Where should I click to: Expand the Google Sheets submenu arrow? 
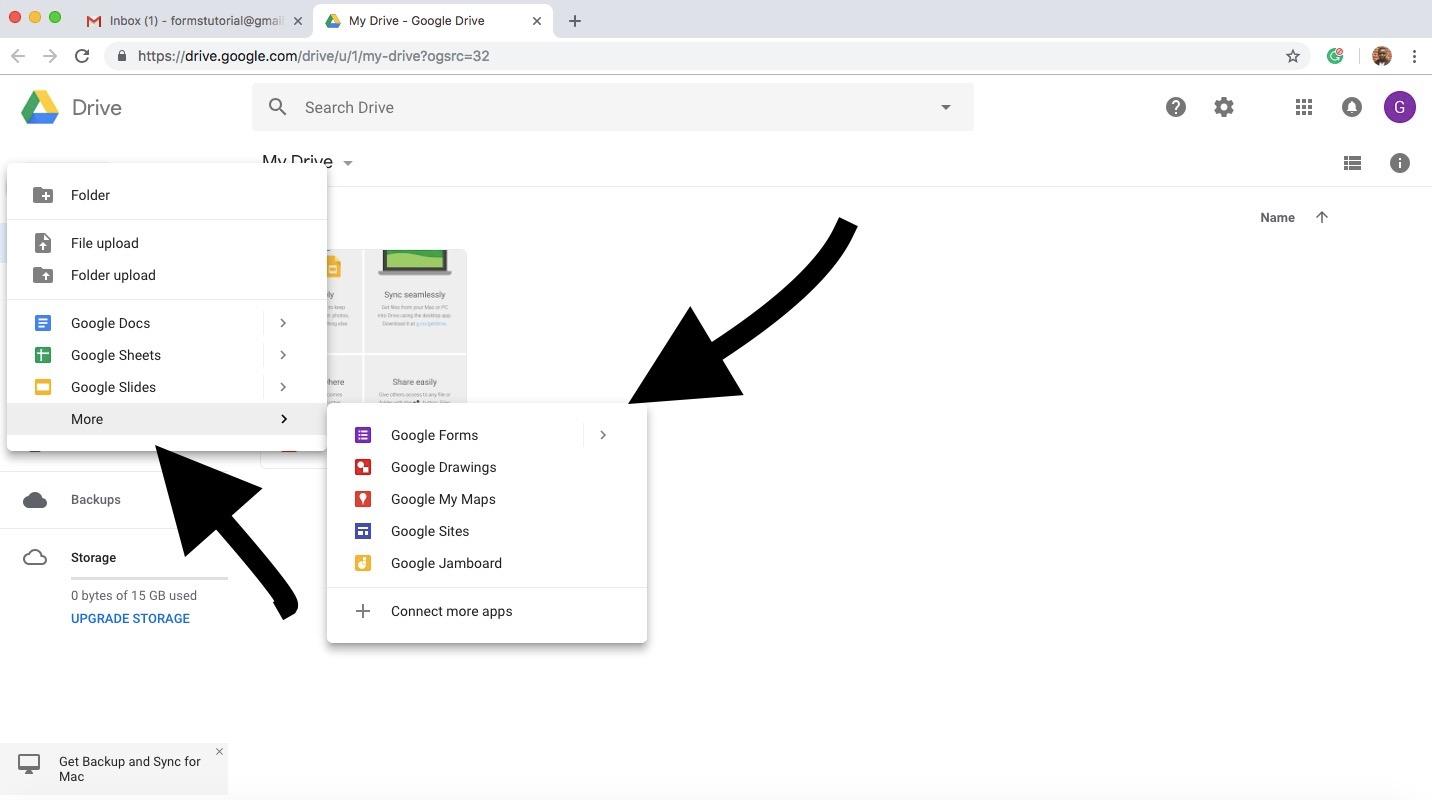click(x=283, y=355)
